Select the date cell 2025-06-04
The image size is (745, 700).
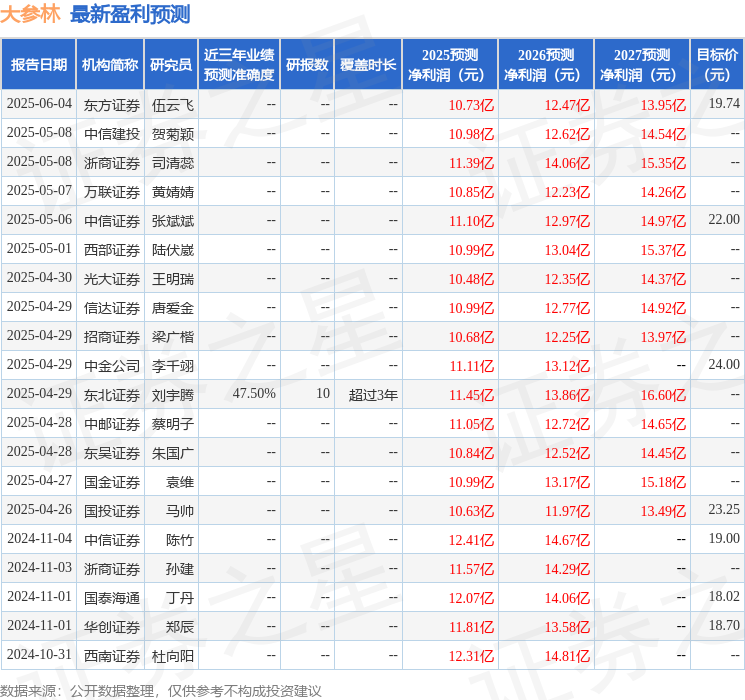39,104
